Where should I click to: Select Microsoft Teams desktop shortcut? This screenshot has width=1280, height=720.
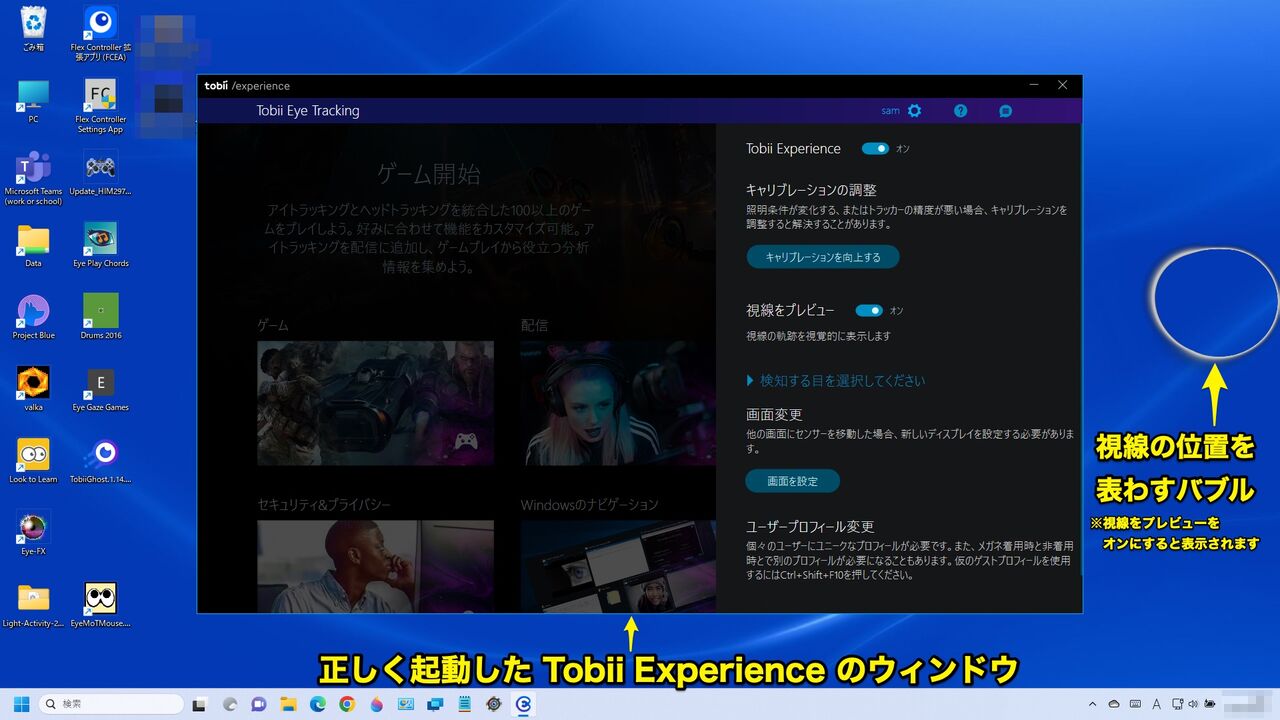tap(33, 178)
